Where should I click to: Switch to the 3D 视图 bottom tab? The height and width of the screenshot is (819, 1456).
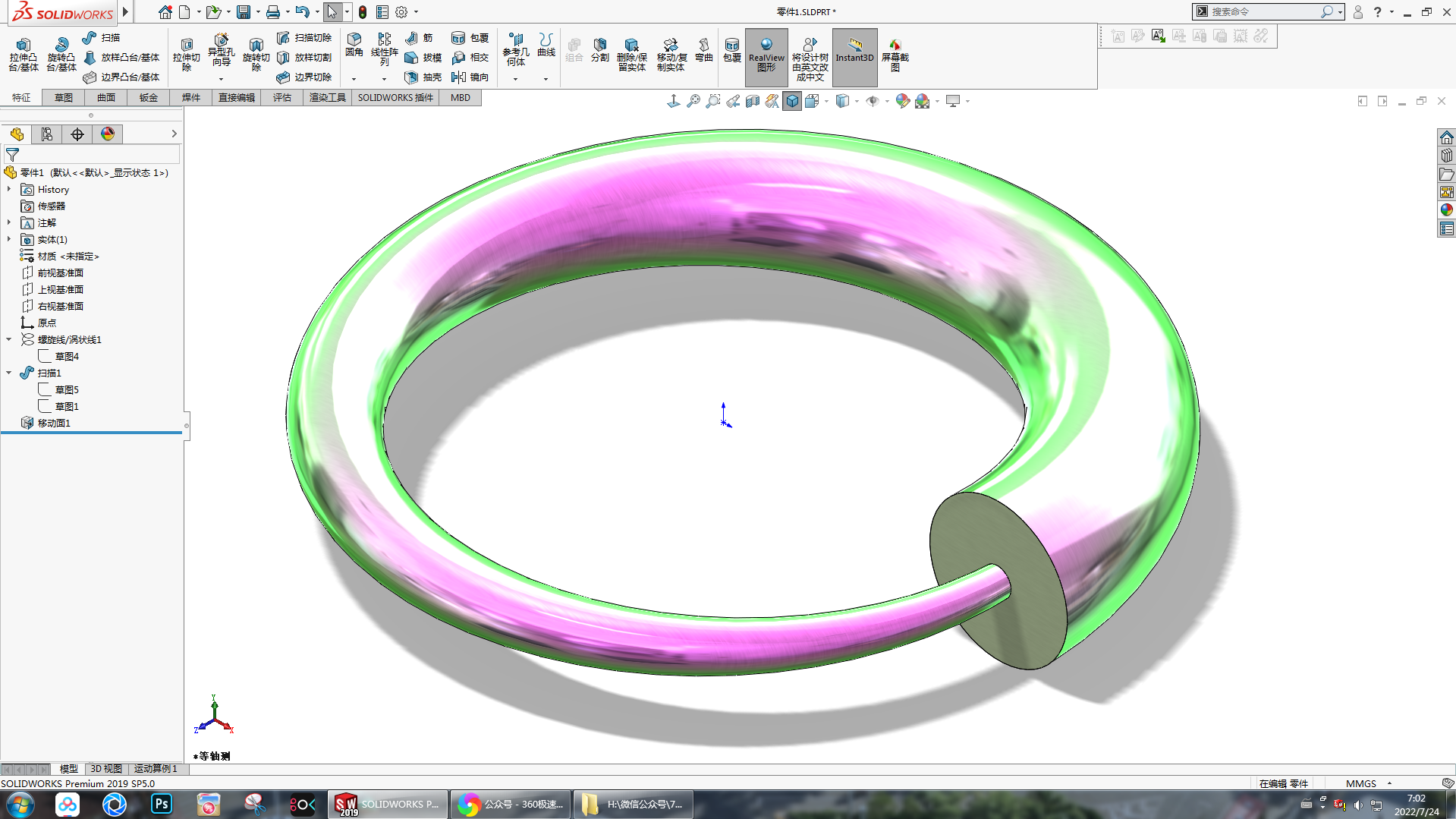(106, 769)
